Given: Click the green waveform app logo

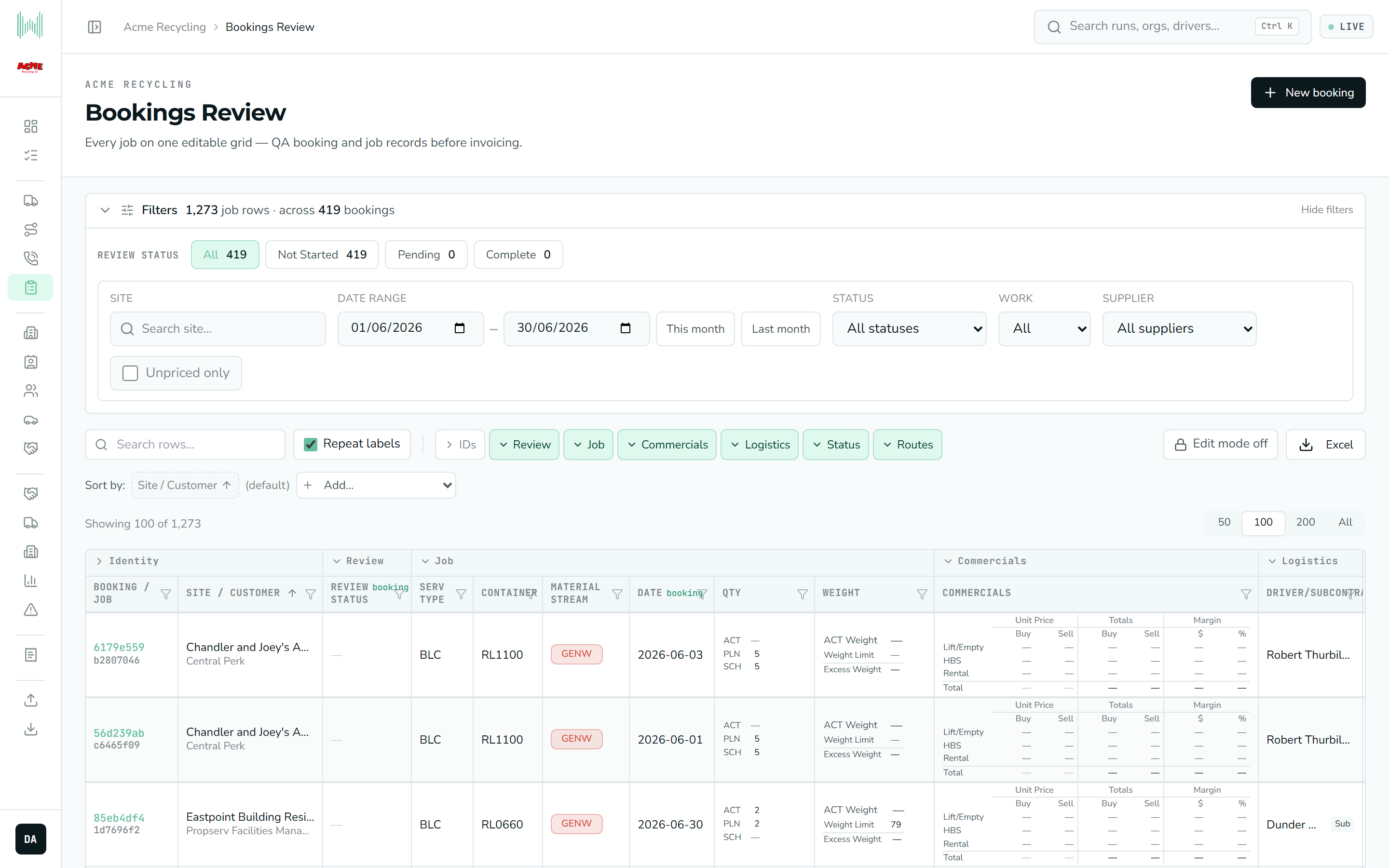Looking at the screenshot, I should [30, 25].
